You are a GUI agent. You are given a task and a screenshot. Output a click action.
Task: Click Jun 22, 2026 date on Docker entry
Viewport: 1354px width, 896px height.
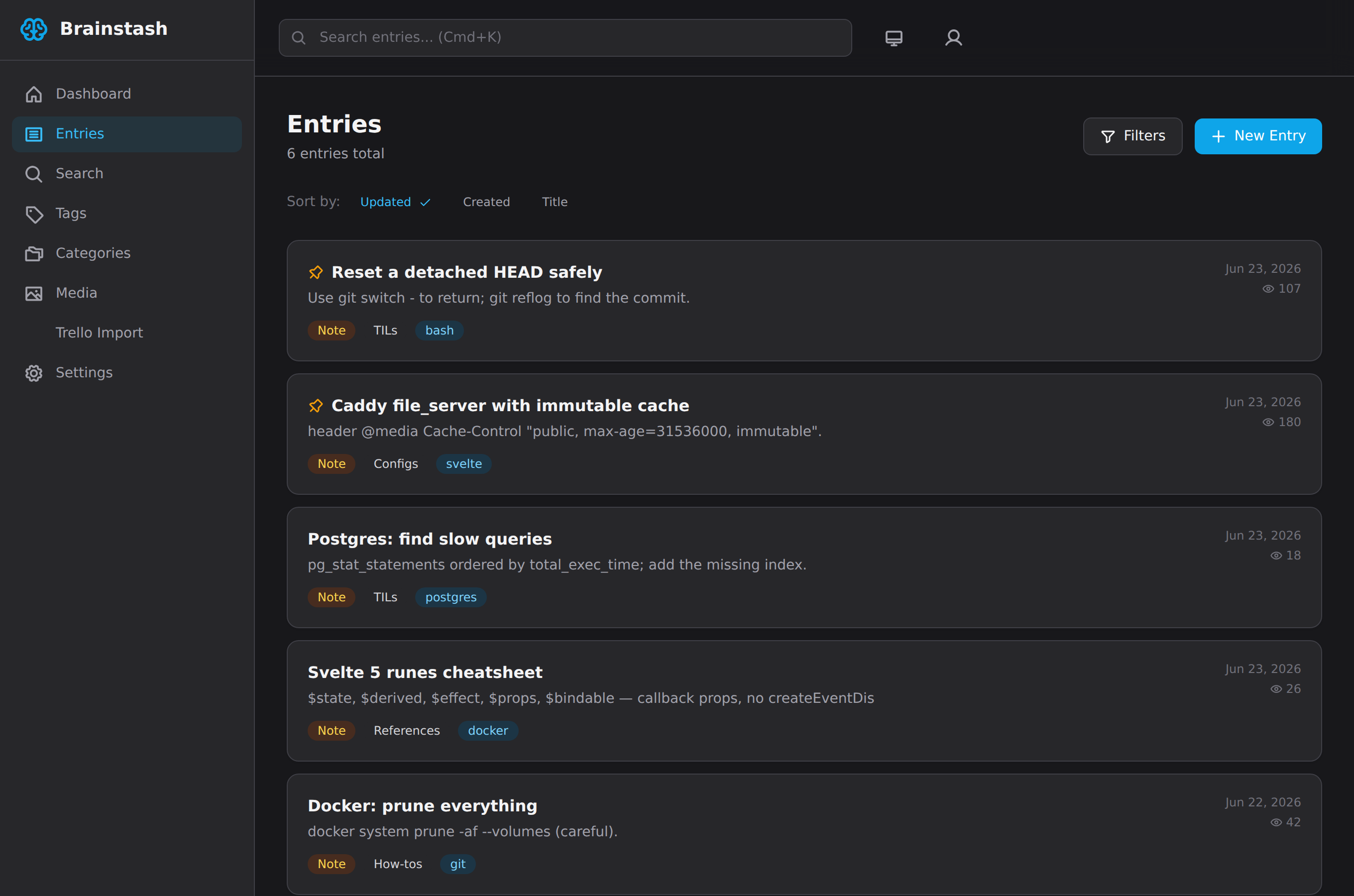pos(1262,803)
